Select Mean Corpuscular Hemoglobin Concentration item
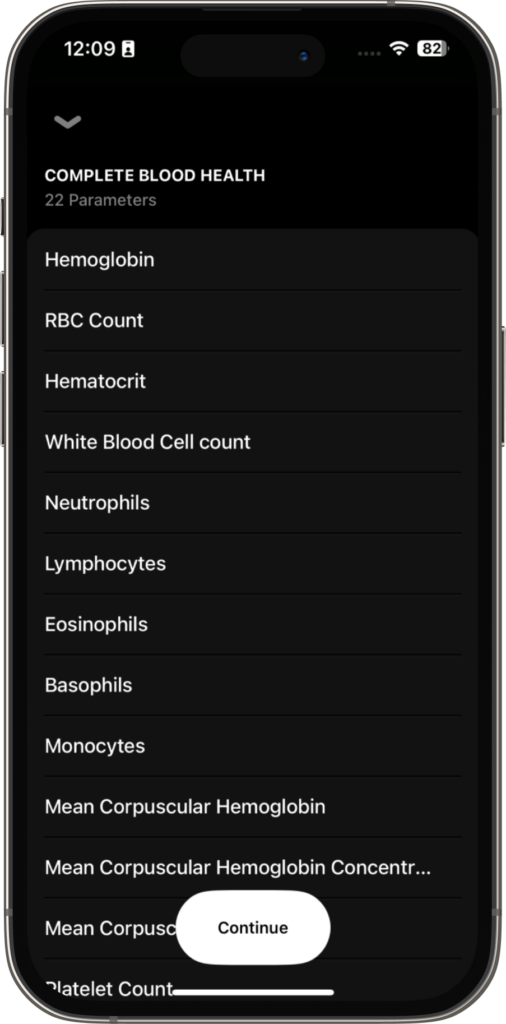Image resolution: width=506 pixels, height=1024 pixels. (253, 867)
